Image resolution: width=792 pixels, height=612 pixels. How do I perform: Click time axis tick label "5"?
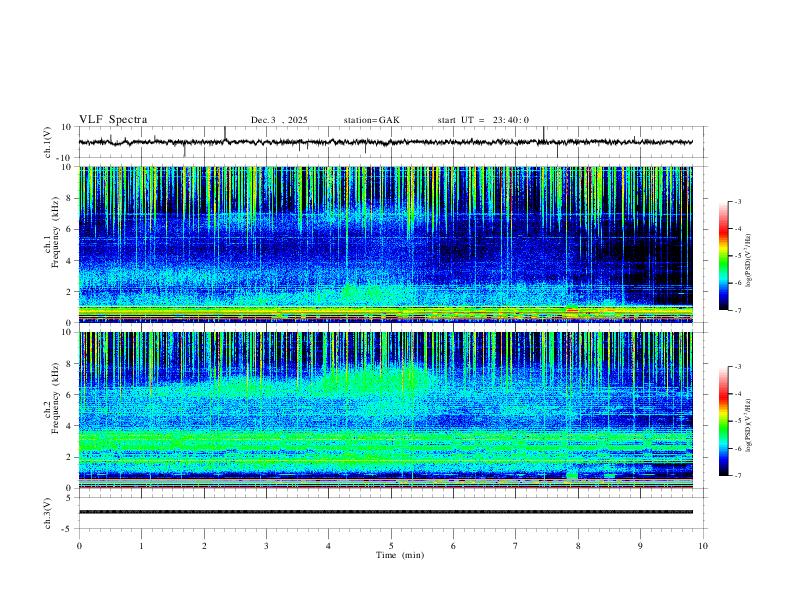coord(391,546)
